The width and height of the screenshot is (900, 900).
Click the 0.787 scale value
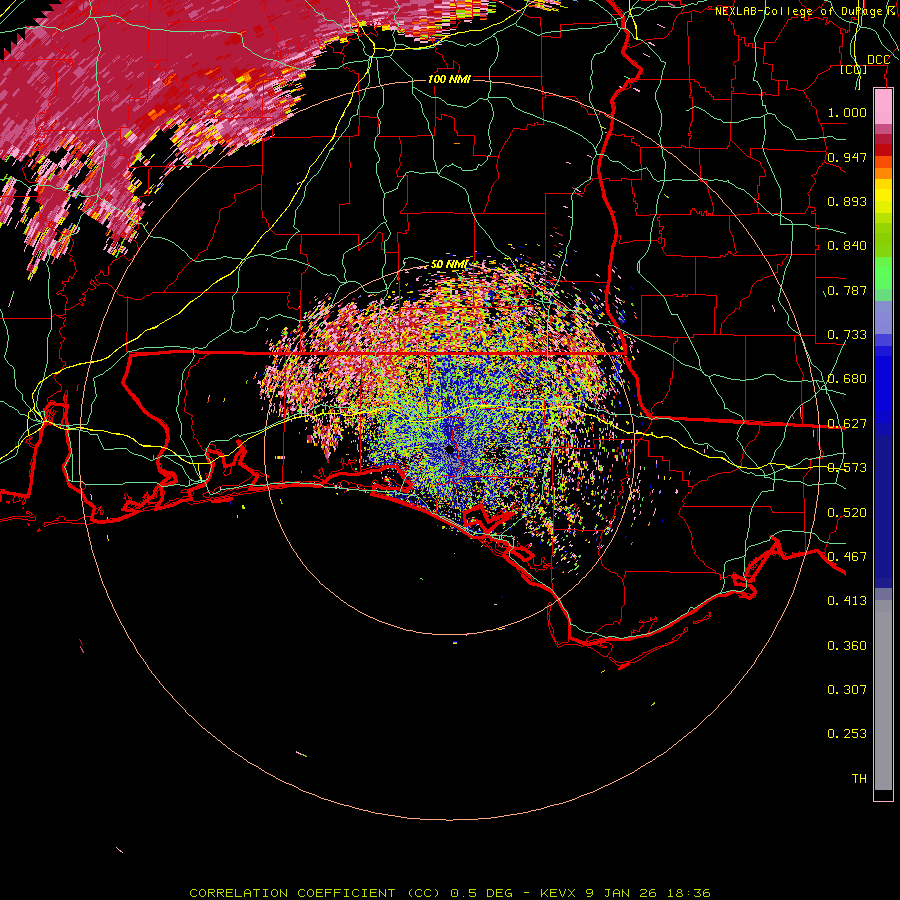click(x=847, y=290)
